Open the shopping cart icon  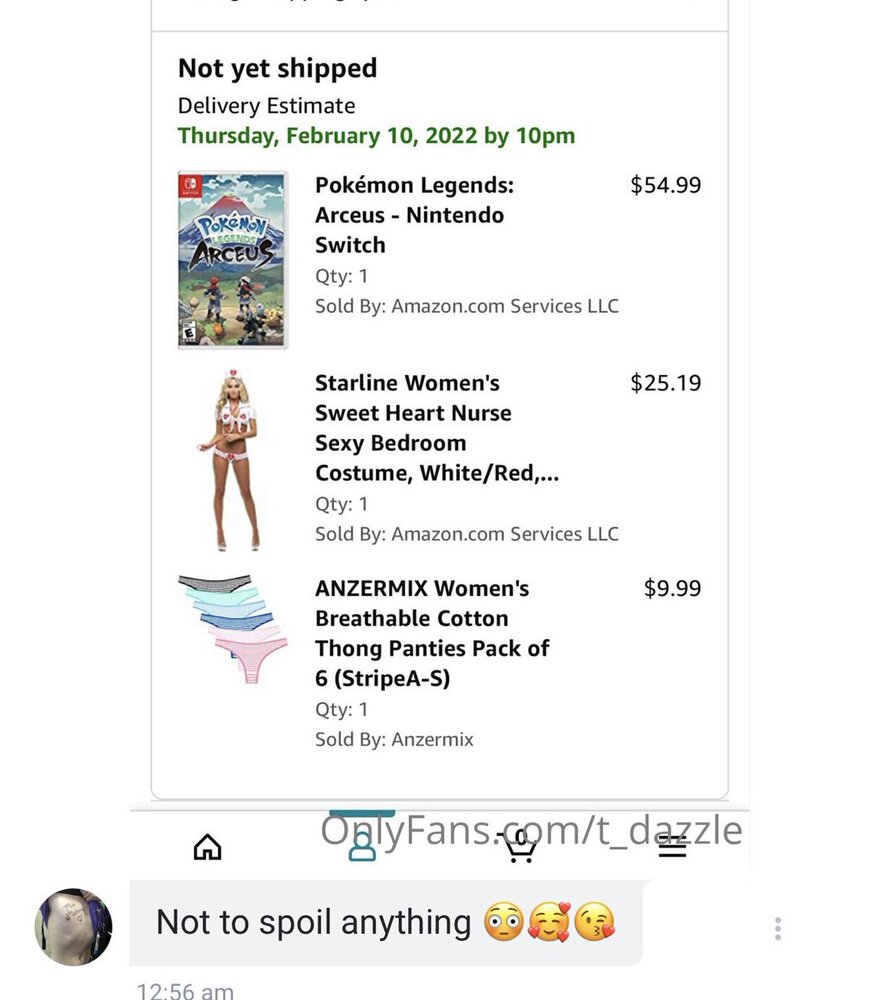[x=520, y=847]
